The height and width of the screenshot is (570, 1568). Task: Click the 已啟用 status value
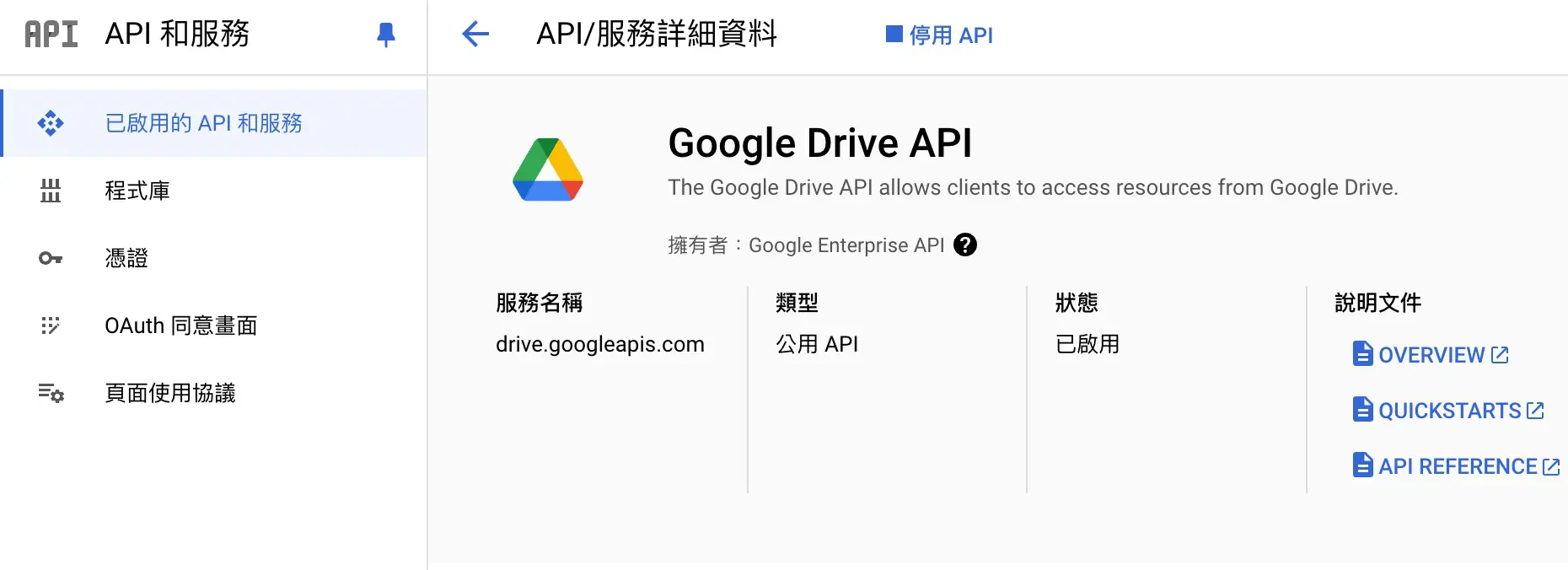1087,344
